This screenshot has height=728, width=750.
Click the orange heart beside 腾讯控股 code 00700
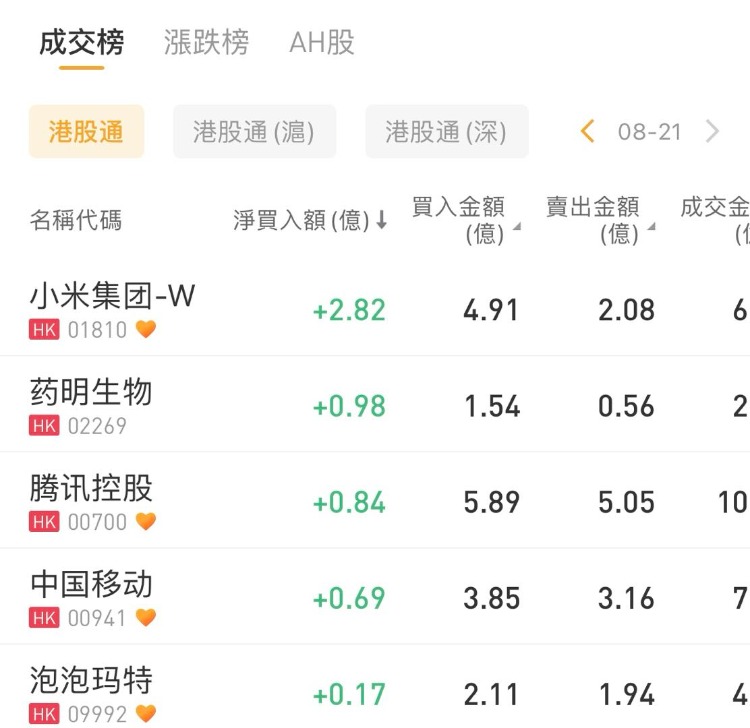coord(146,522)
